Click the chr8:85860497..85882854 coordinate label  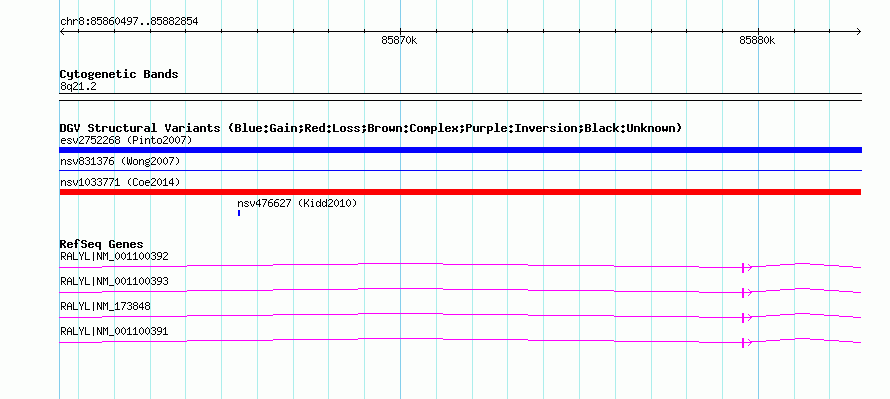coord(129,22)
